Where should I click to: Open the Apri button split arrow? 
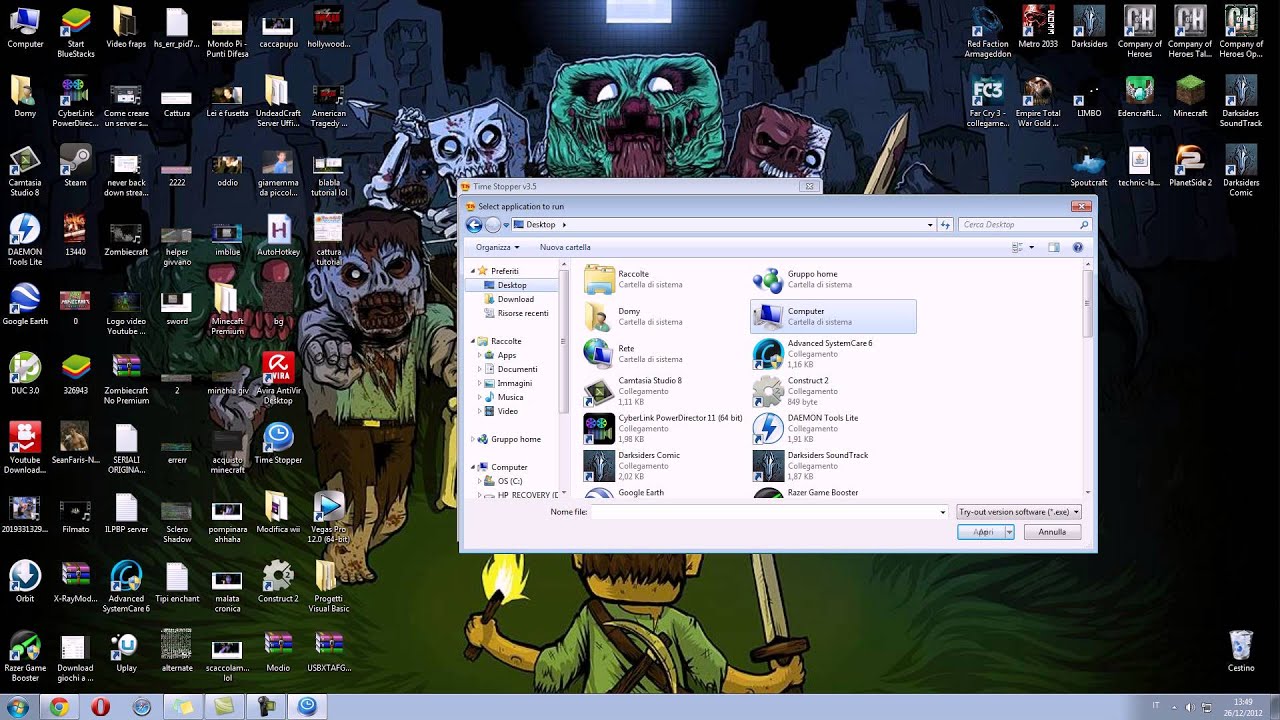pos(1009,532)
